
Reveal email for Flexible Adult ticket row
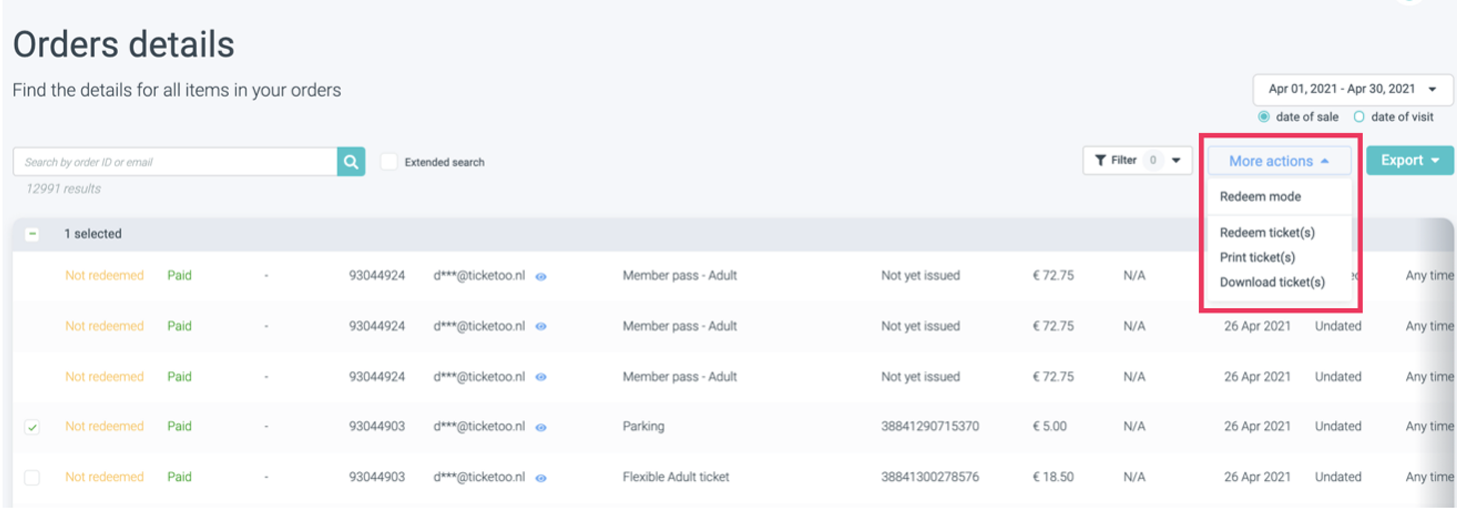pyautogui.click(x=541, y=478)
